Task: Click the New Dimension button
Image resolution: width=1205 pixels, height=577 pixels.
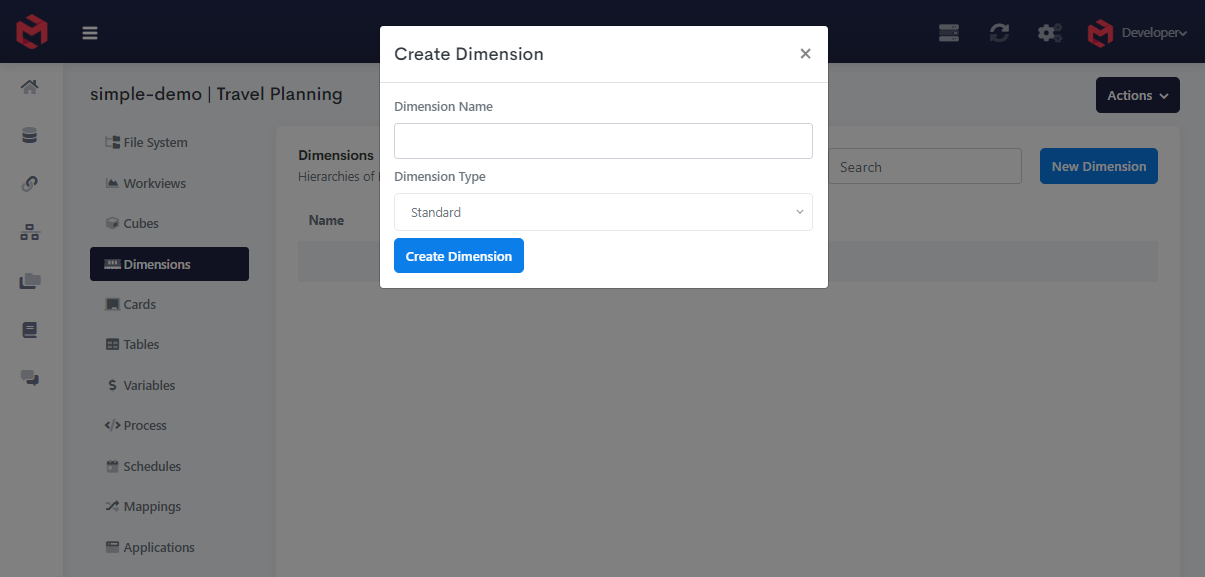Action: point(1098,165)
